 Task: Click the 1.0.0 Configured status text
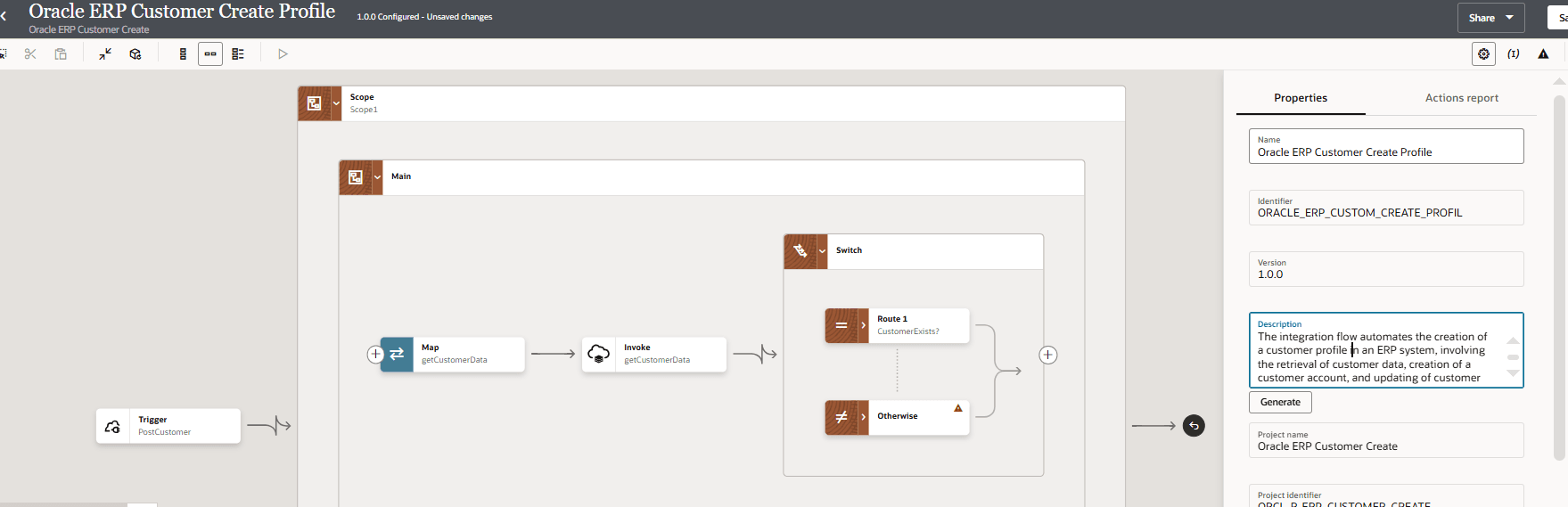coord(424,17)
